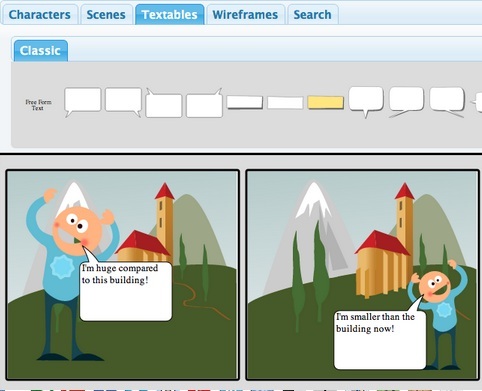Screen dimensions: 482x391
Task: Open the Characters tab
Action: (40, 15)
